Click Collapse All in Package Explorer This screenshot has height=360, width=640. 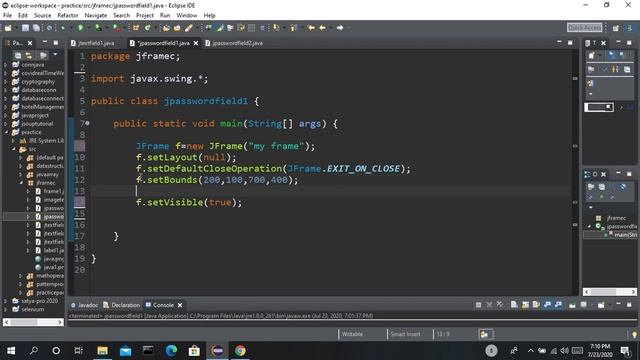[x=18, y=55]
